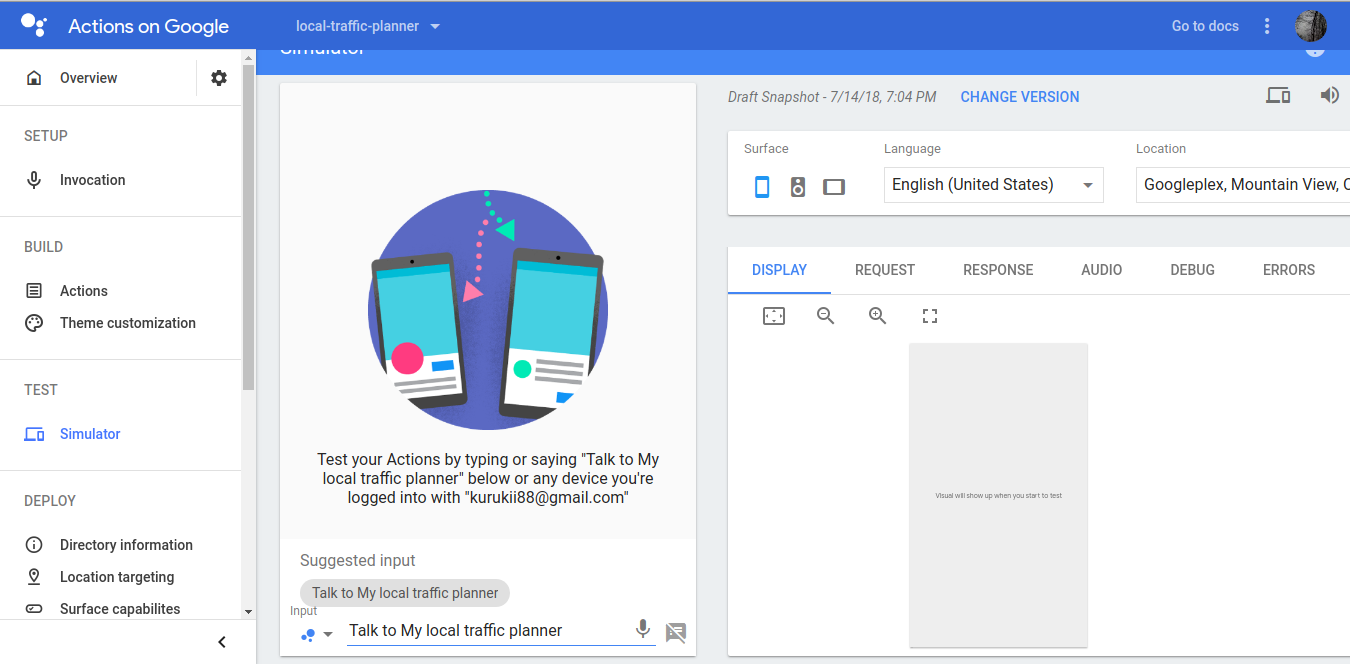Click the suggested input chip Talk to My local traffic planner
The height and width of the screenshot is (664, 1350).
click(x=405, y=593)
